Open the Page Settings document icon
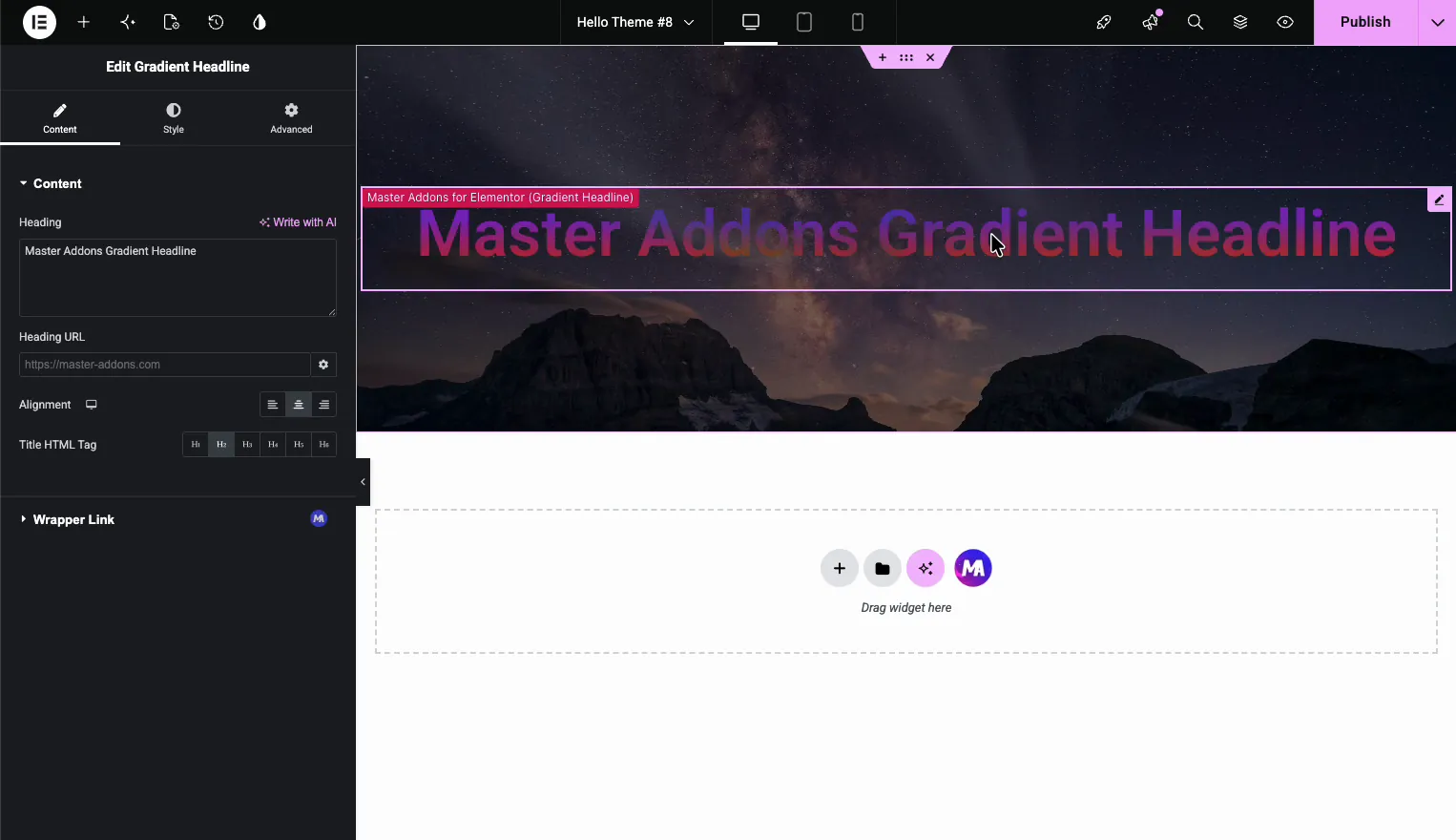Image resolution: width=1456 pixels, height=840 pixels. [x=172, y=22]
